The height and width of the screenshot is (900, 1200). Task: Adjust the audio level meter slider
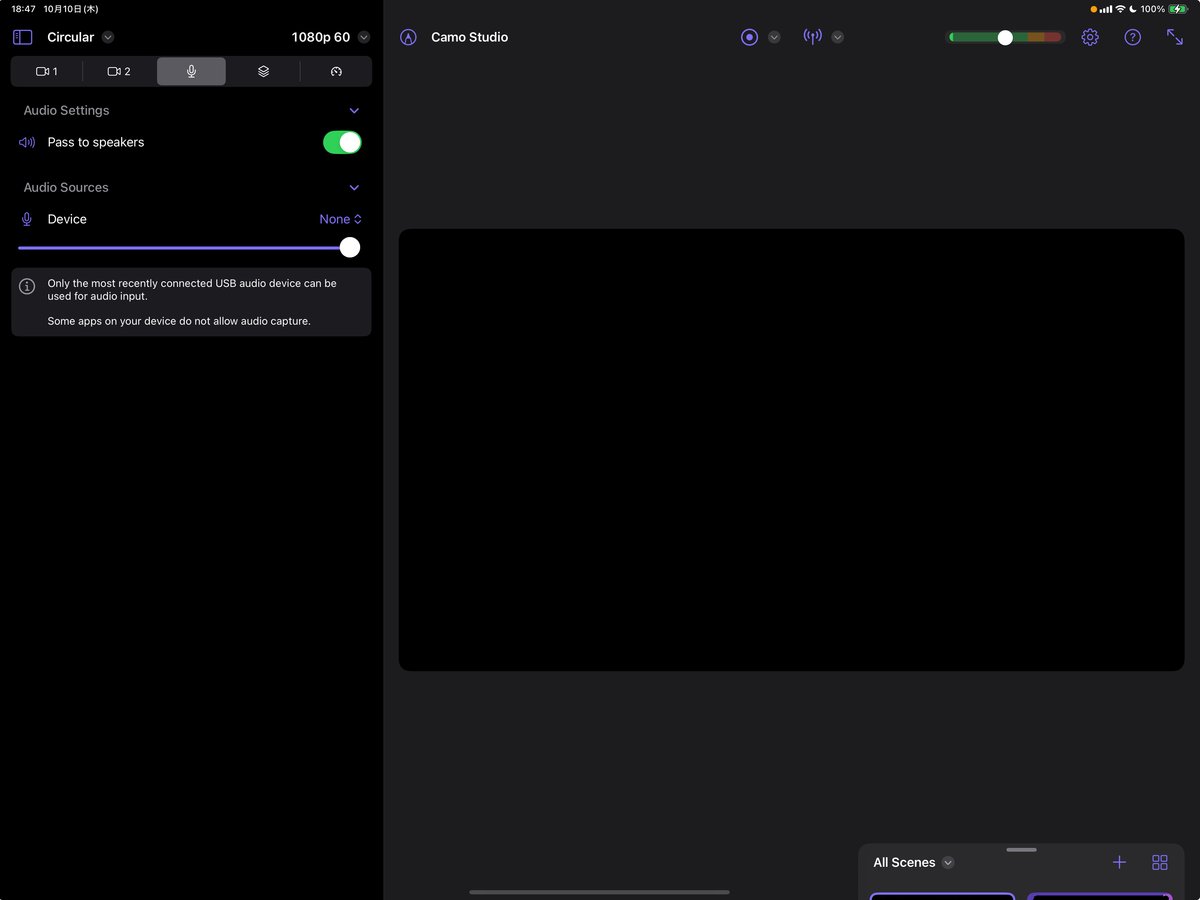click(1005, 37)
